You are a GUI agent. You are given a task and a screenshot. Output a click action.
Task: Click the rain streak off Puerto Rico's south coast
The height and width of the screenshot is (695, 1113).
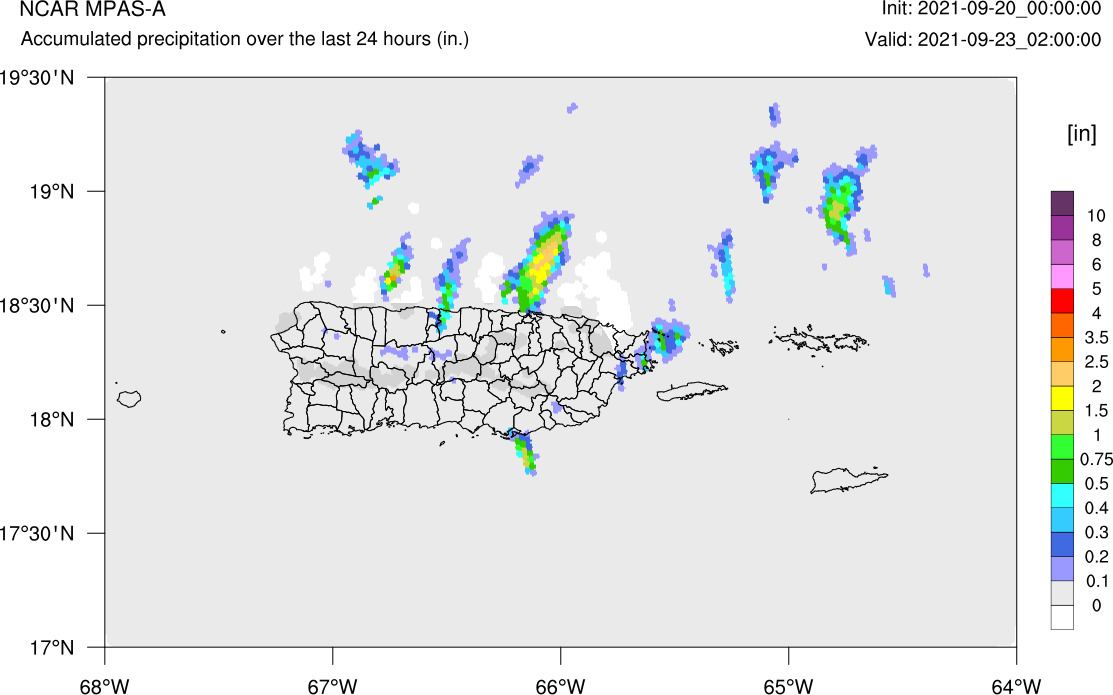pos(525,453)
